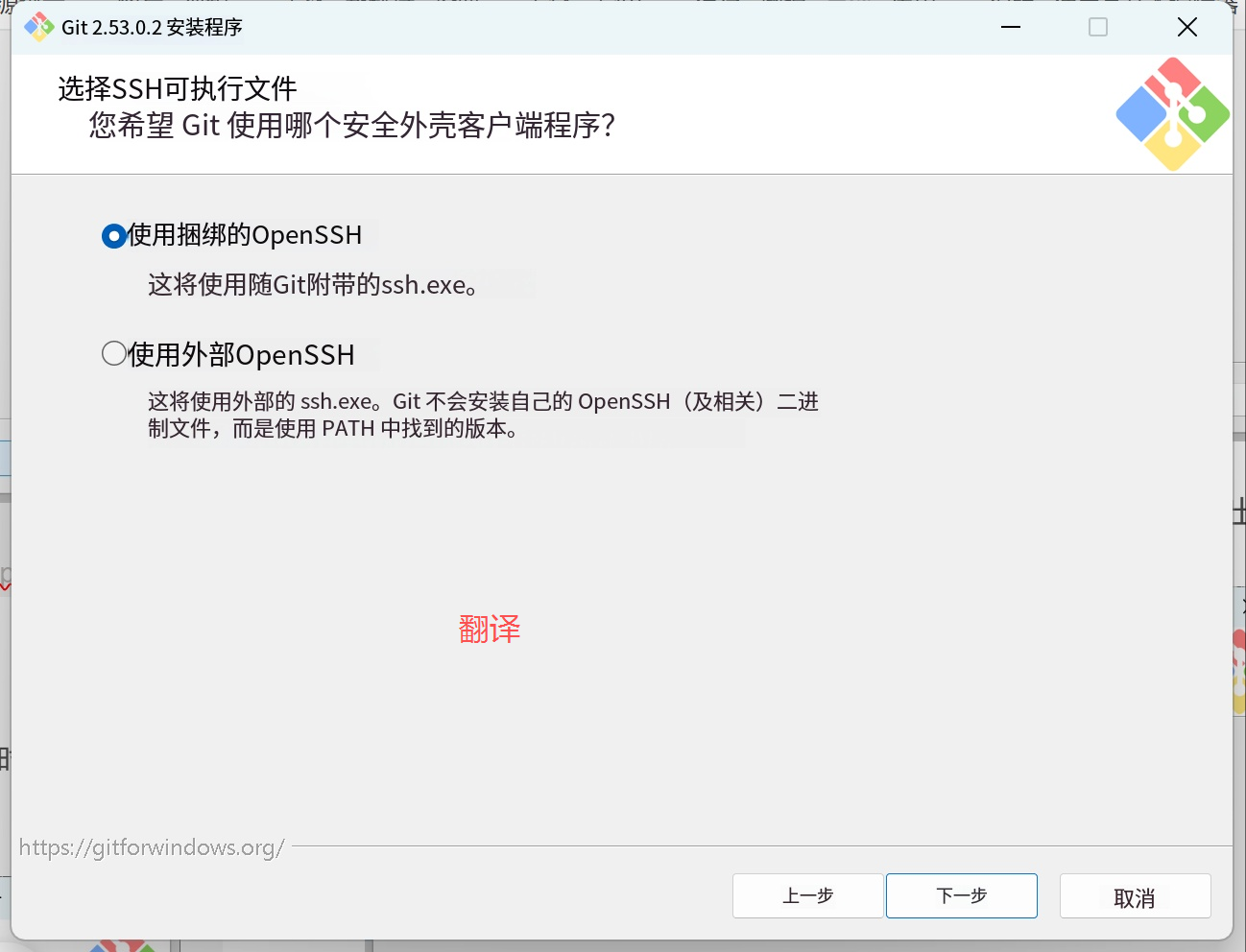Click the description starting 这将使用外部的 ssh.exe
Image resolution: width=1246 pixels, height=952 pixels.
tap(483, 415)
